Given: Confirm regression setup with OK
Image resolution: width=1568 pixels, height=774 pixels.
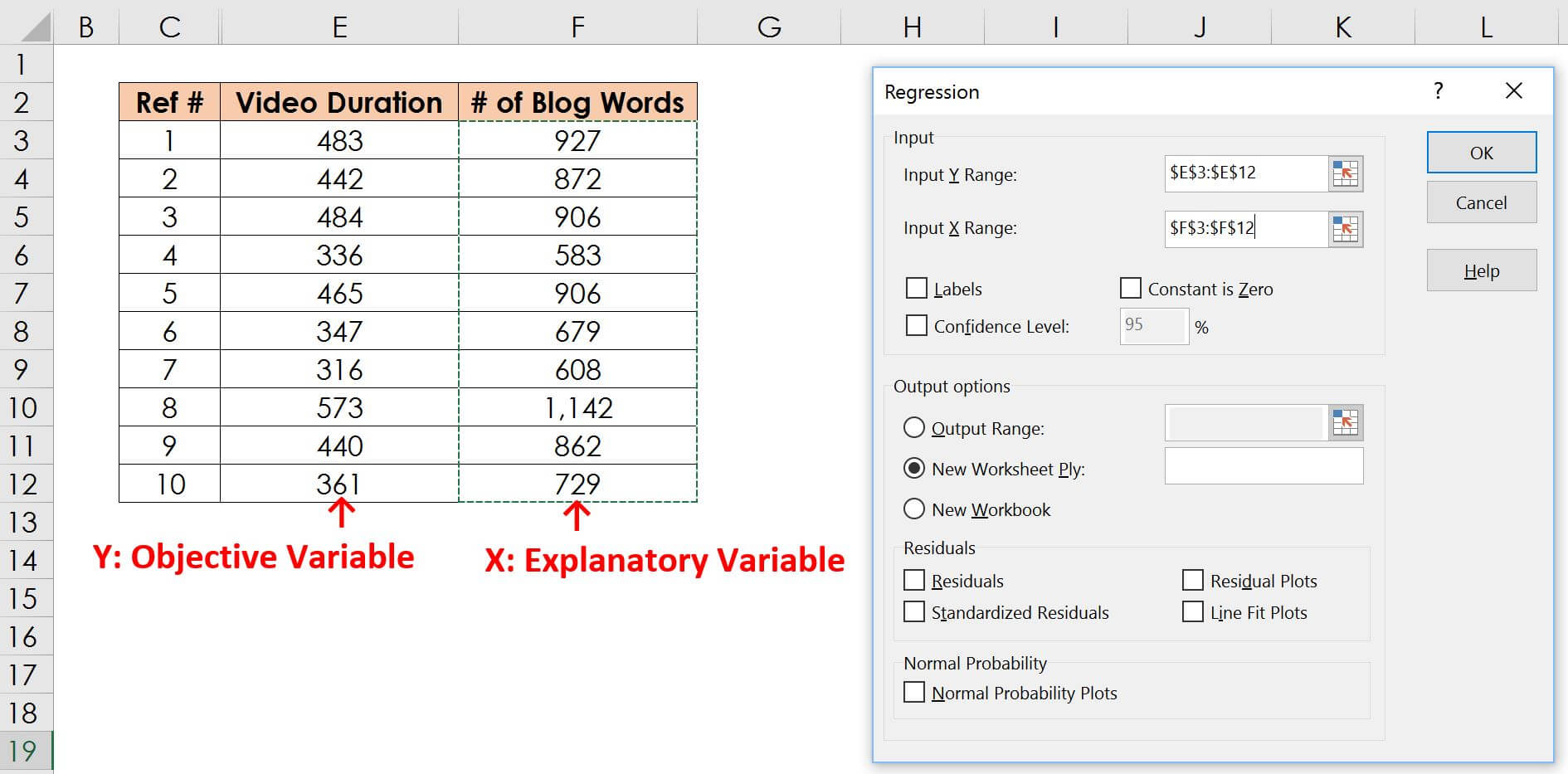Looking at the screenshot, I should point(1482,152).
